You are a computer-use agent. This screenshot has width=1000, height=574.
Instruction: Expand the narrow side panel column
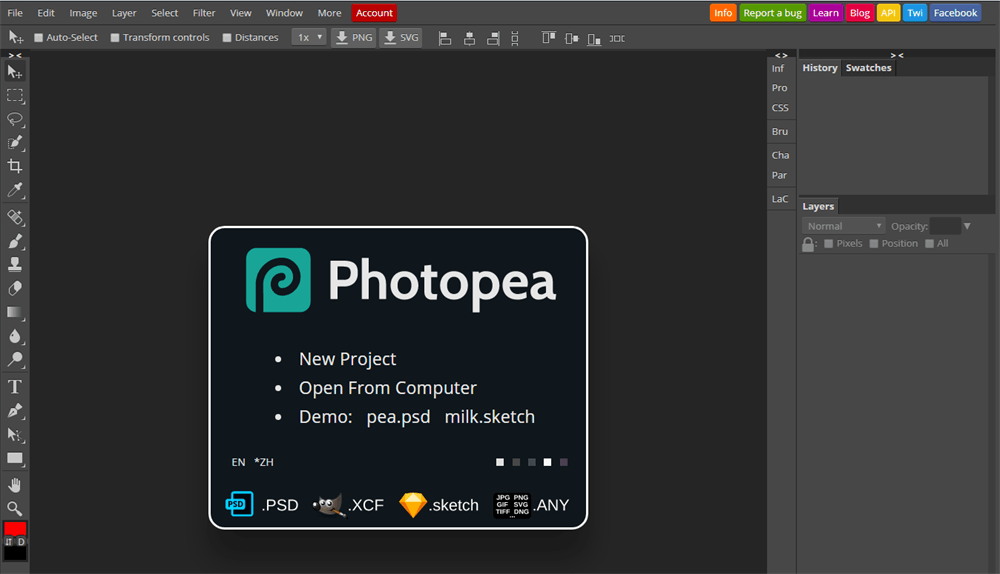[781, 55]
